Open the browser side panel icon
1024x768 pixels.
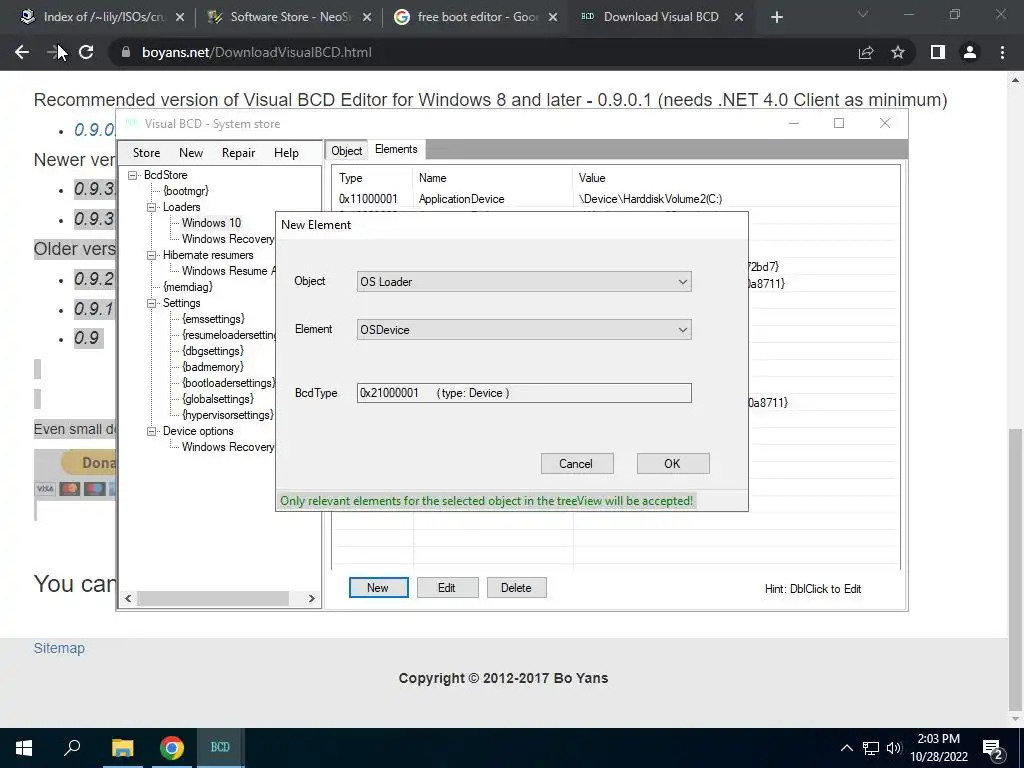point(938,52)
